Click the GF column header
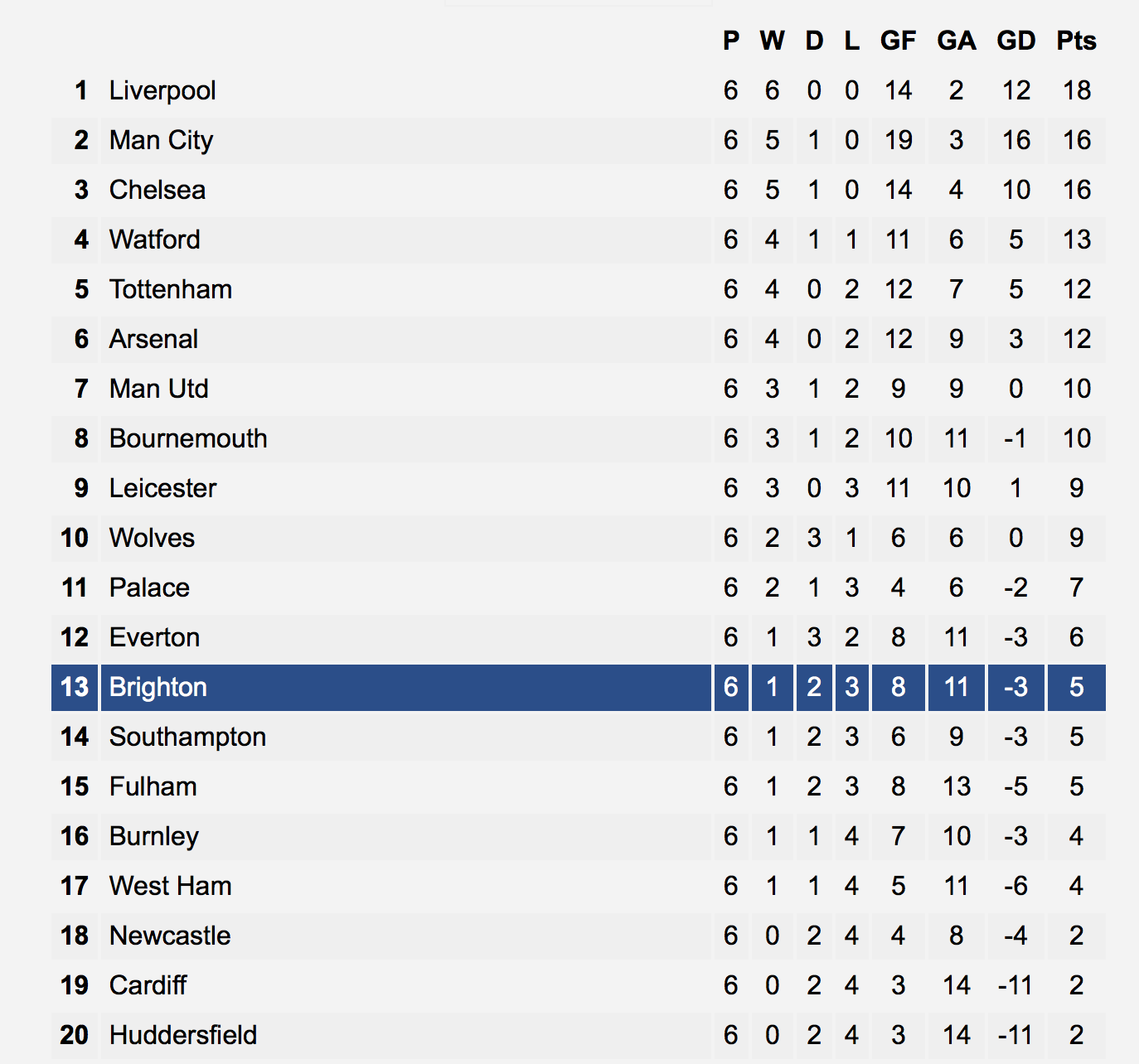This screenshot has width=1139, height=1064. click(898, 41)
